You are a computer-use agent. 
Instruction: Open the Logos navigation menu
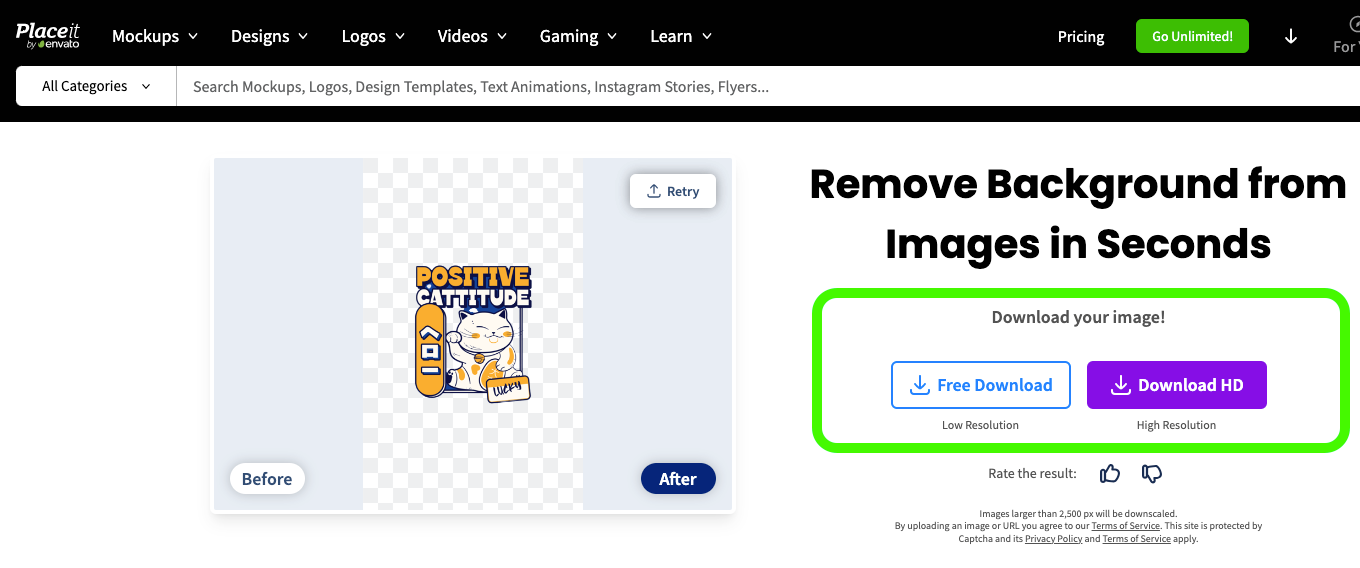(373, 37)
